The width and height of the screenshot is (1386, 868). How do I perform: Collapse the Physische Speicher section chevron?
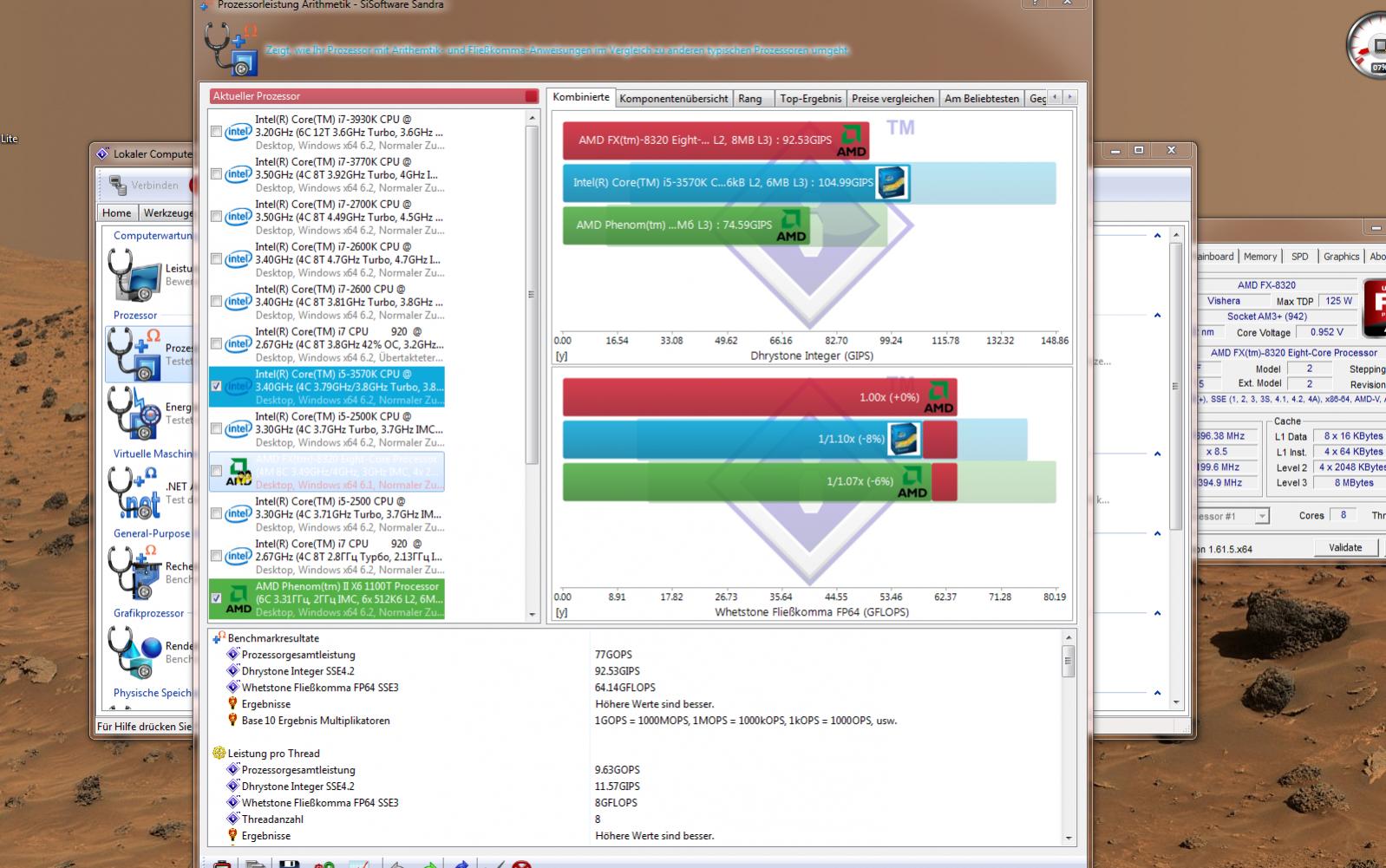point(1157,693)
